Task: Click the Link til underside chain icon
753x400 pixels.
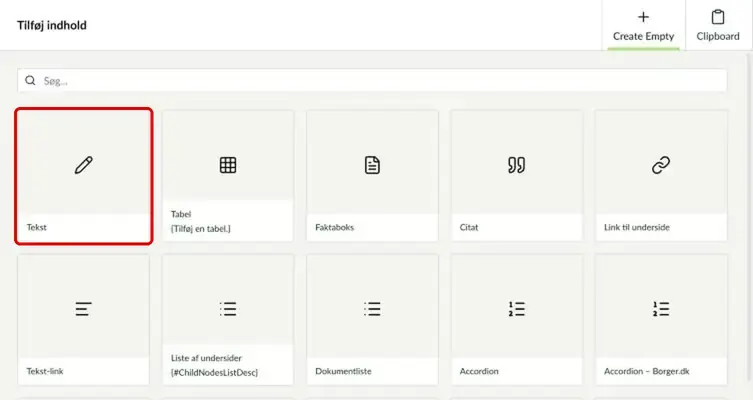Action: pyautogui.click(x=661, y=165)
